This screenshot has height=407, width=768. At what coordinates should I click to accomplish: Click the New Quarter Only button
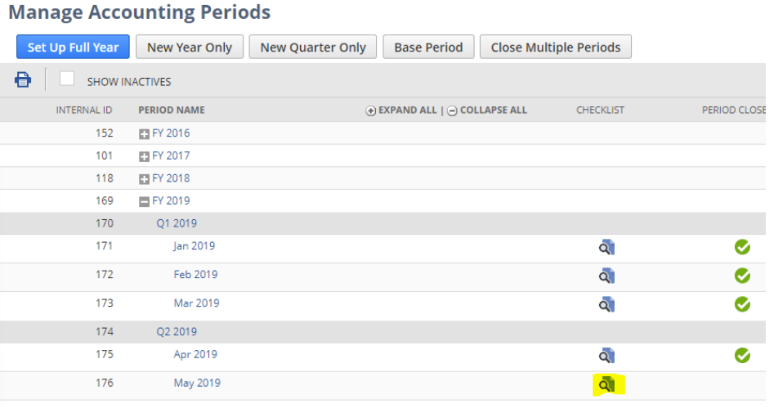pos(313,47)
